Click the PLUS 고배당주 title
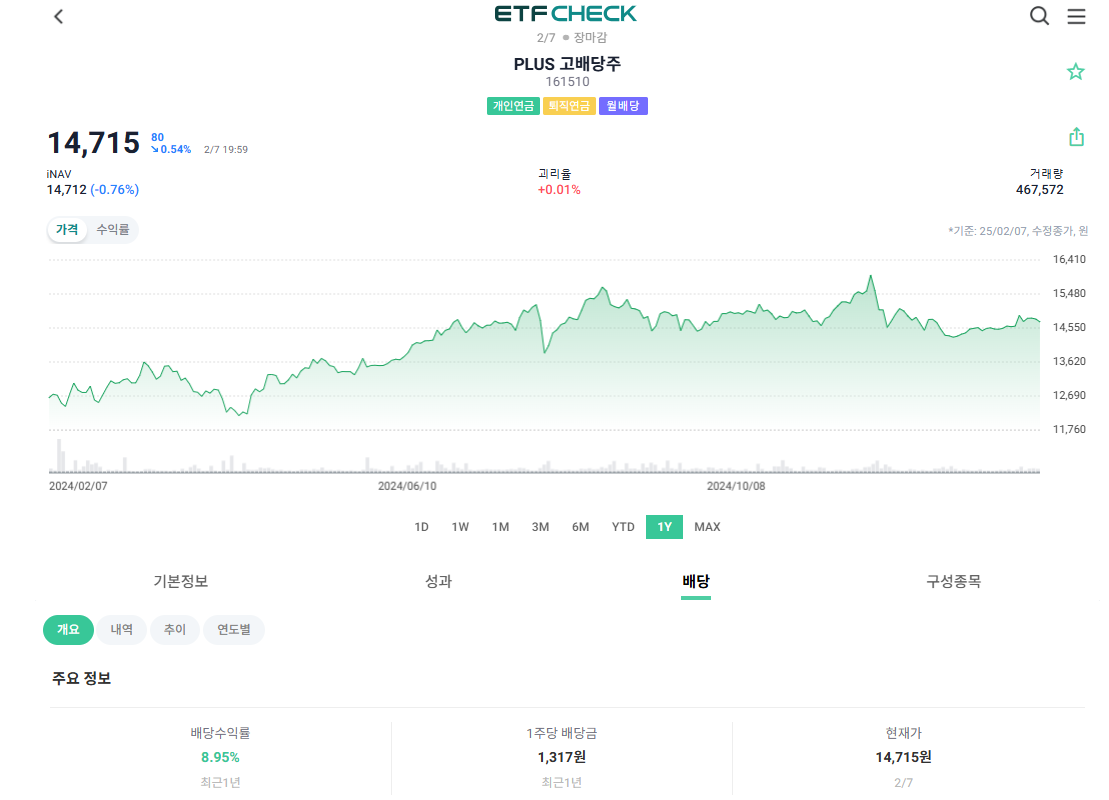 click(567, 64)
